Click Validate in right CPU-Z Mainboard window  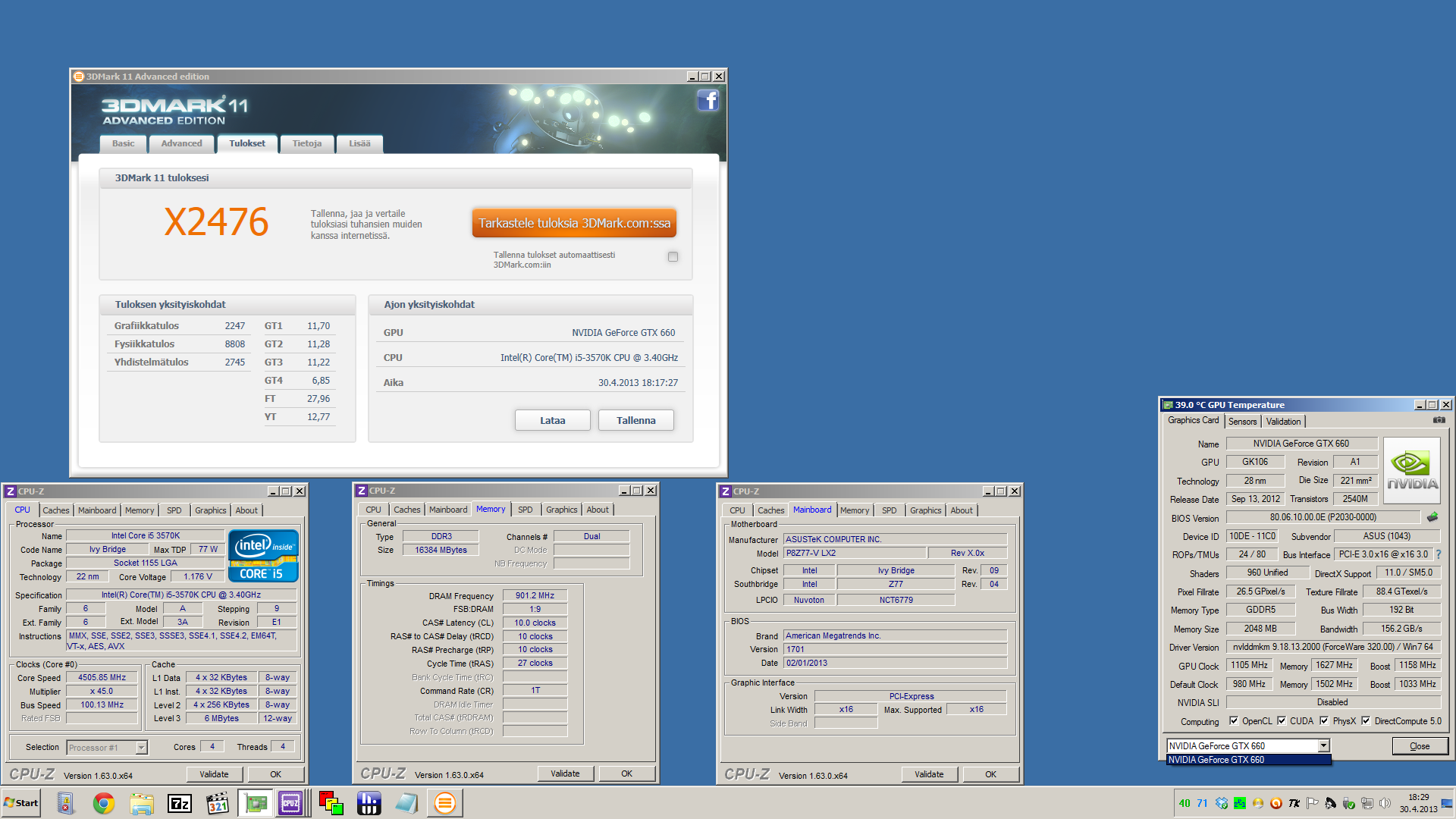click(x=929, y=774)
